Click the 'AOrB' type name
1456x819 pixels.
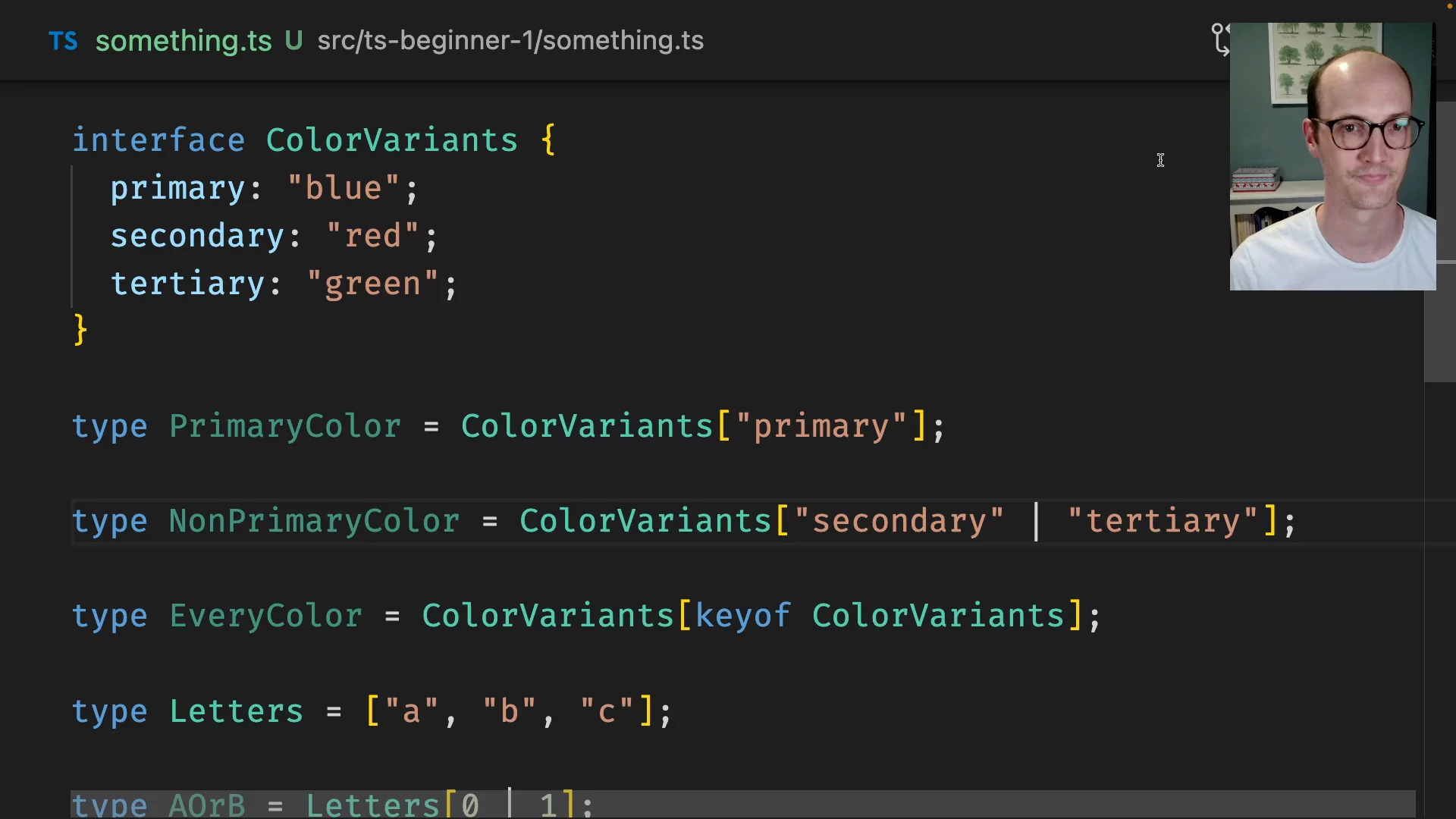click(x=207, y=805)
